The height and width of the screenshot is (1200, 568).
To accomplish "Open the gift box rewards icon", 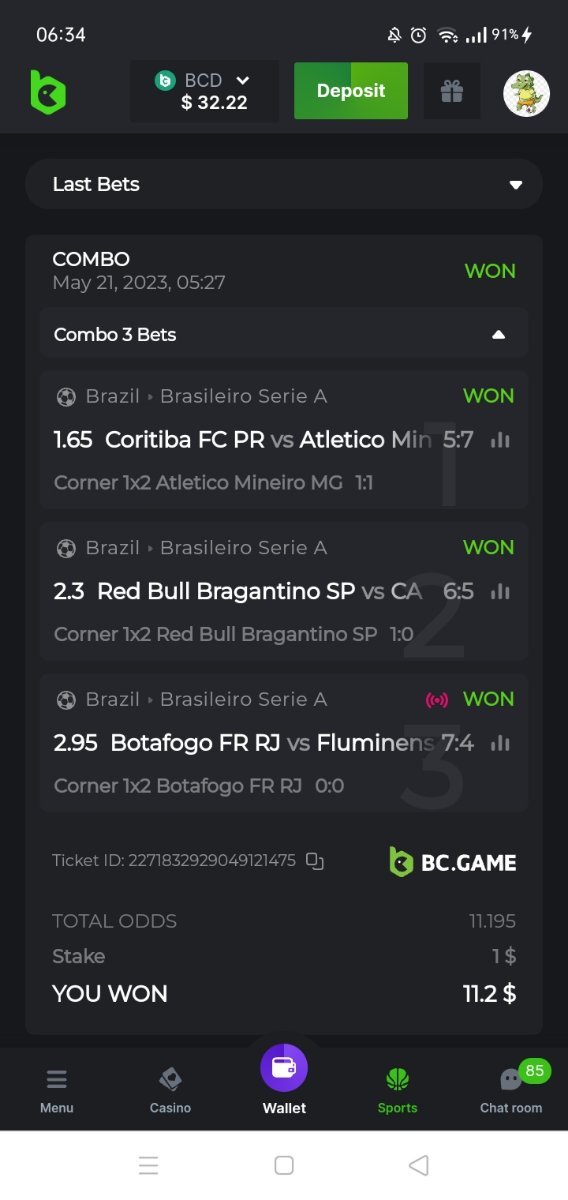I will (x=452, y=91).
